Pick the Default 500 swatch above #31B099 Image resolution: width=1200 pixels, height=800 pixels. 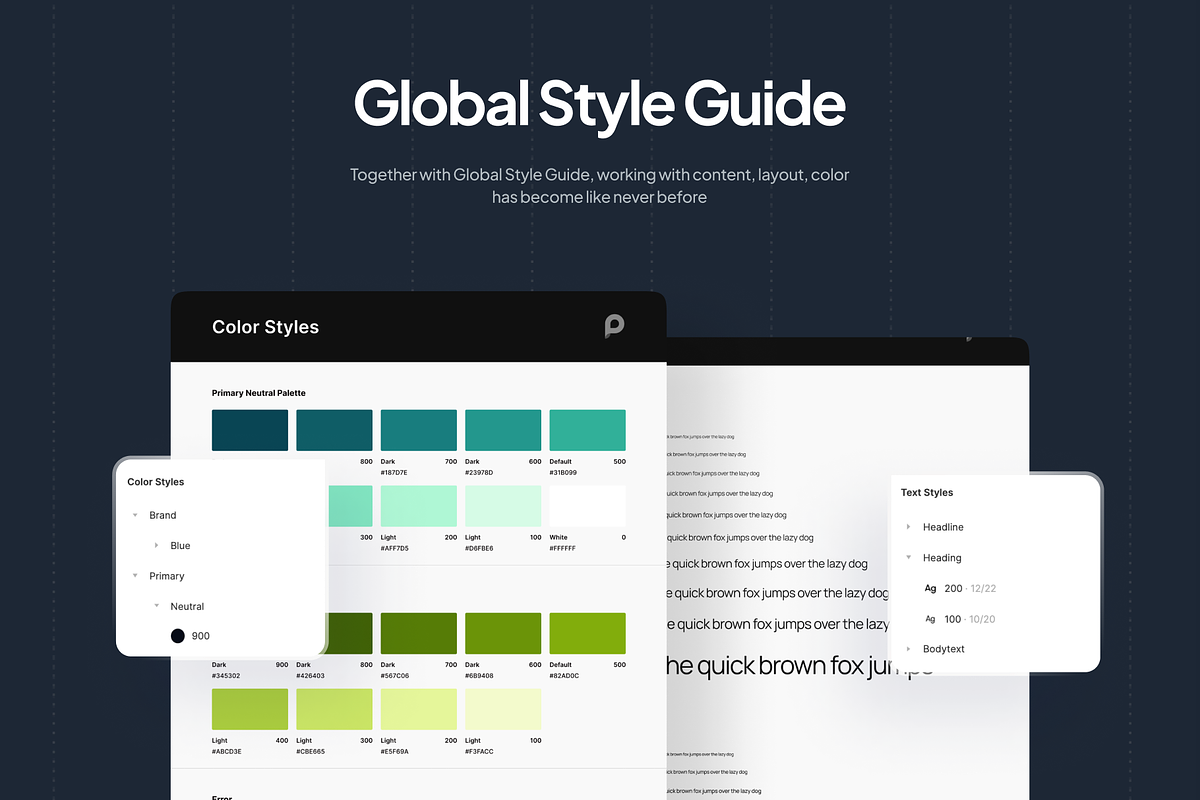click(587, 430)
